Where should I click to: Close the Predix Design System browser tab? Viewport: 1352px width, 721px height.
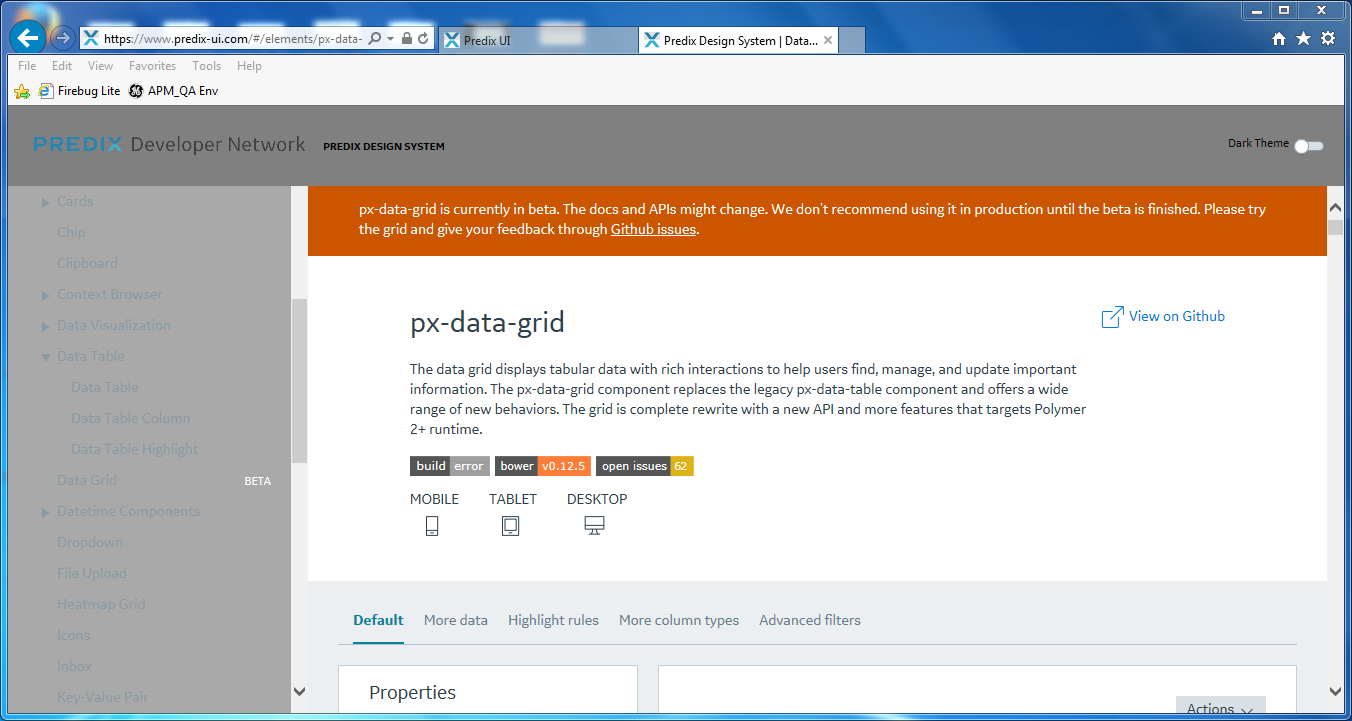click(x=828, y=41)
